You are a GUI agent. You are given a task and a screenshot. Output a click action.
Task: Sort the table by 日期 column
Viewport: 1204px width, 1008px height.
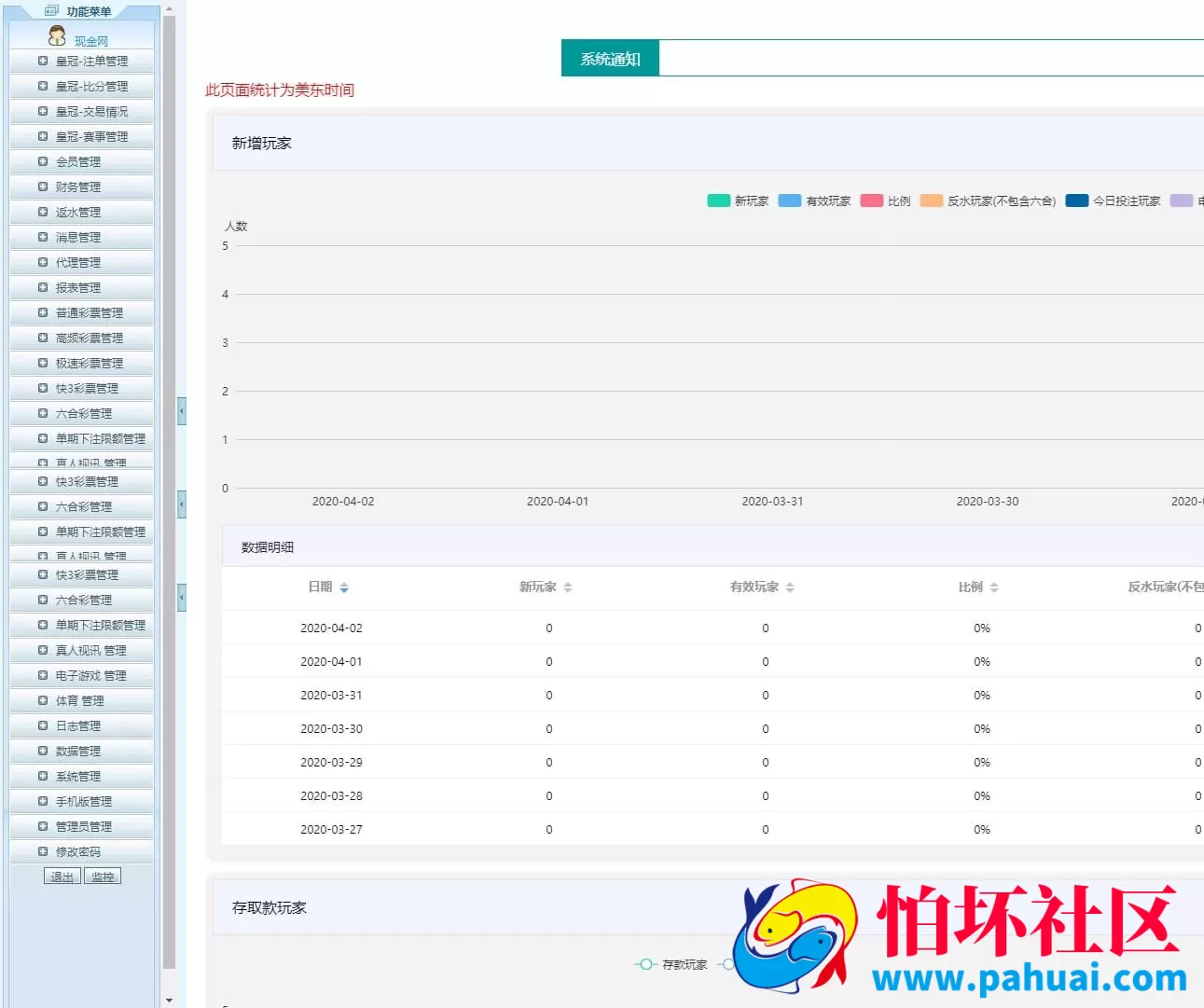point(343,587)
